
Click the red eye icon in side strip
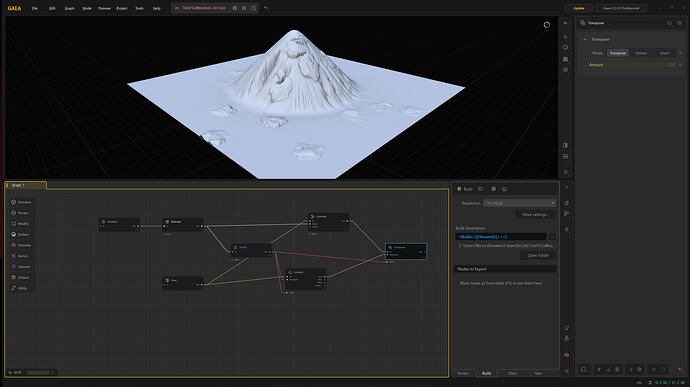point(567,355)
